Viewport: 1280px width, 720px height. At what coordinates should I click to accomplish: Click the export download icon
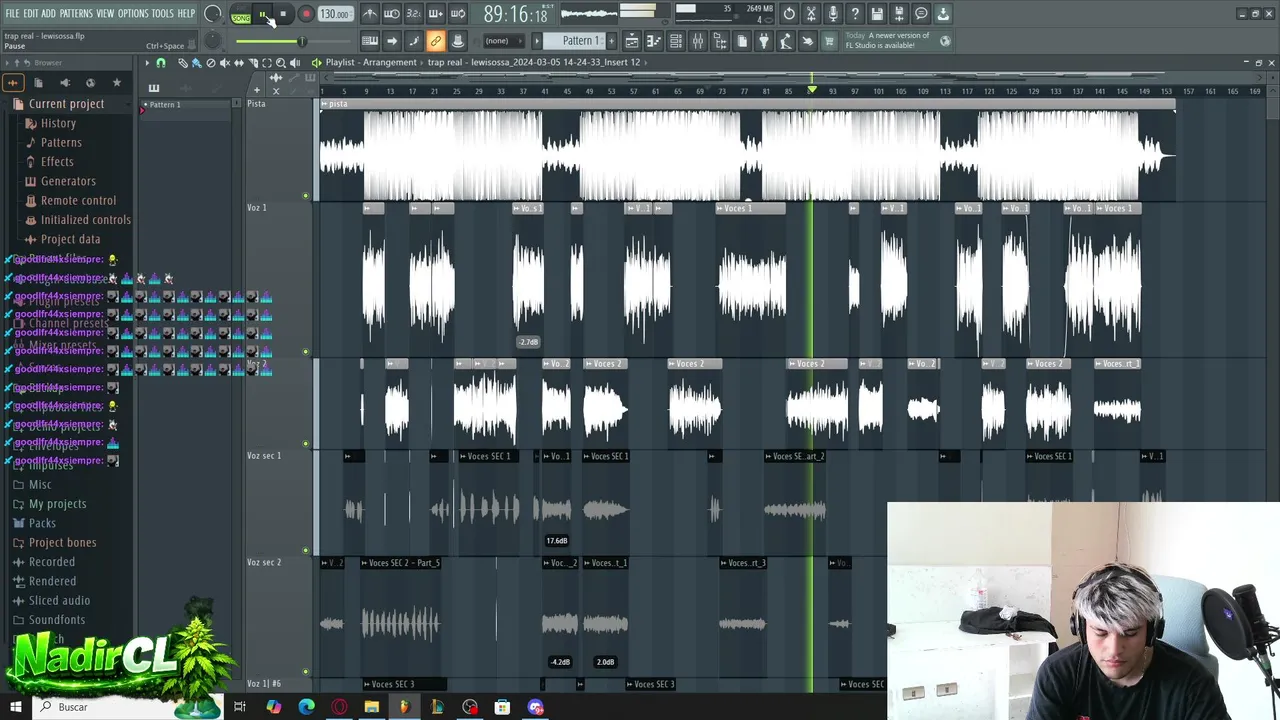[x=943, y=14]
